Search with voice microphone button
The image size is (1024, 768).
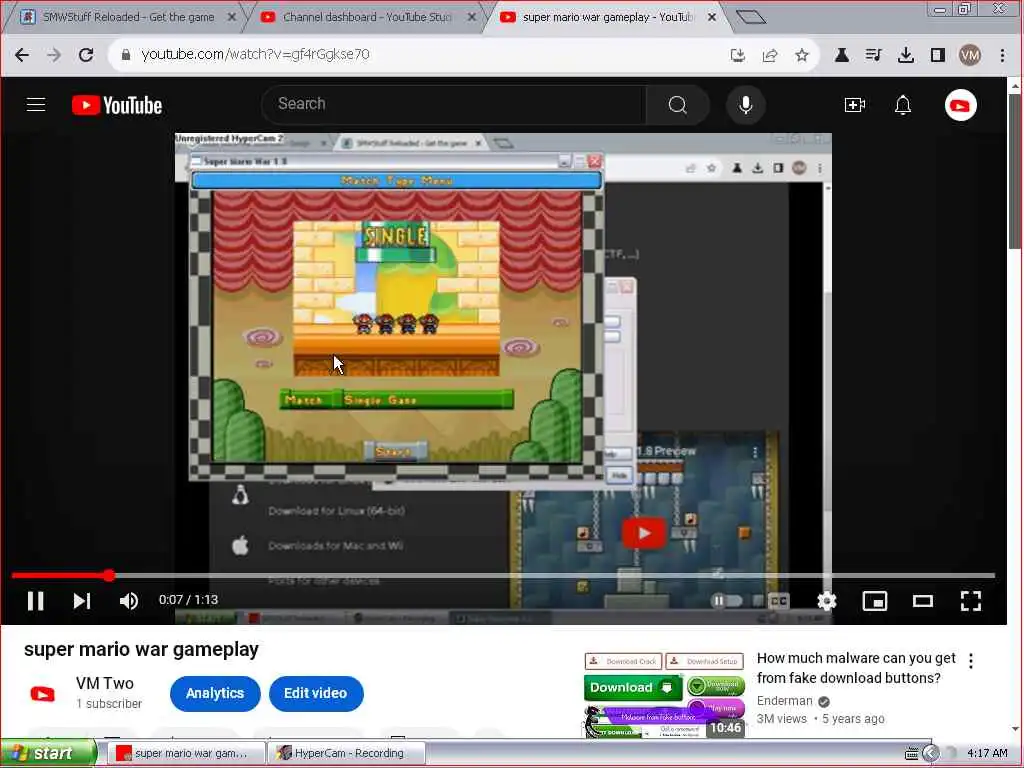tap(745, 104)
